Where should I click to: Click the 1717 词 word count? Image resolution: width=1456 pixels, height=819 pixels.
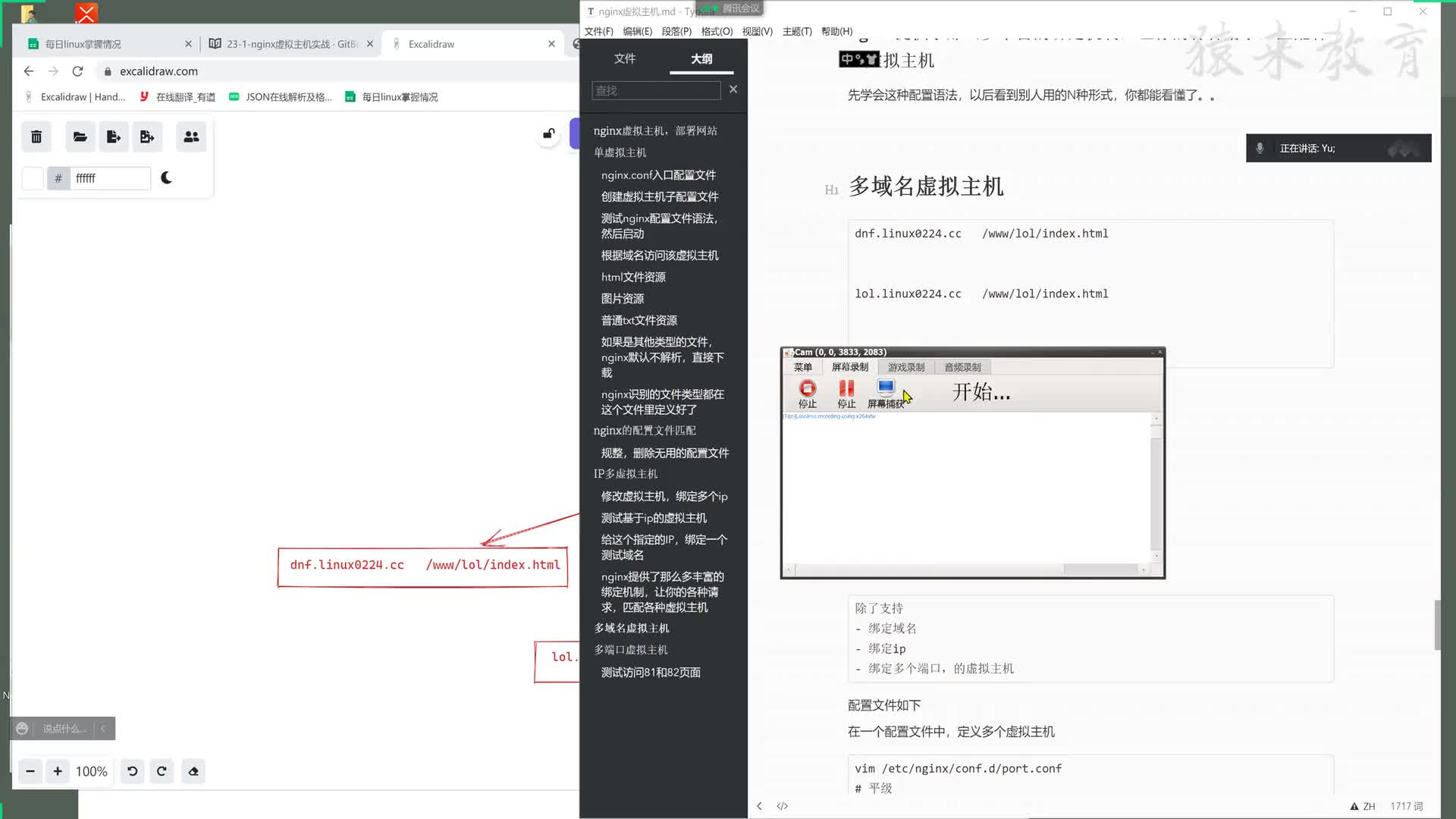(1407, 806)
